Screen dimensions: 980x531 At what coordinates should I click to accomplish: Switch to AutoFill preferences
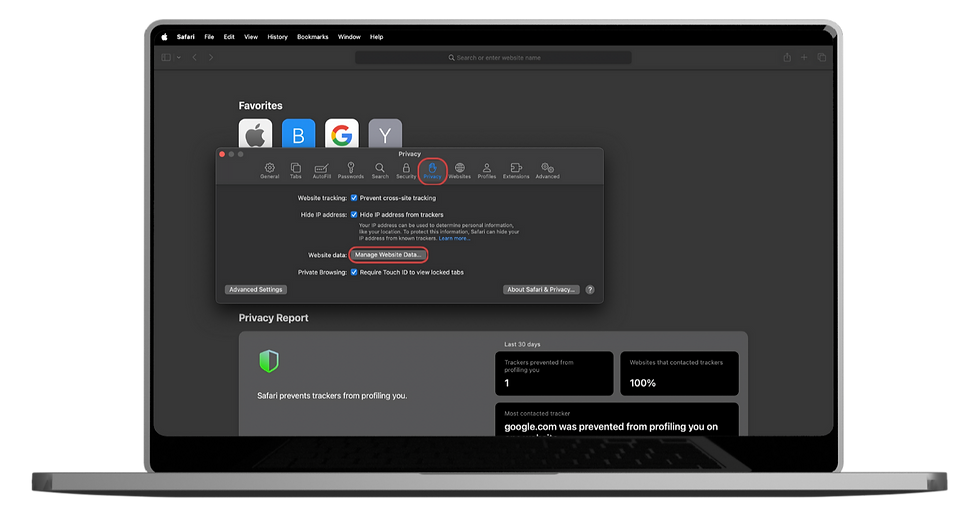tap(321, 171)
